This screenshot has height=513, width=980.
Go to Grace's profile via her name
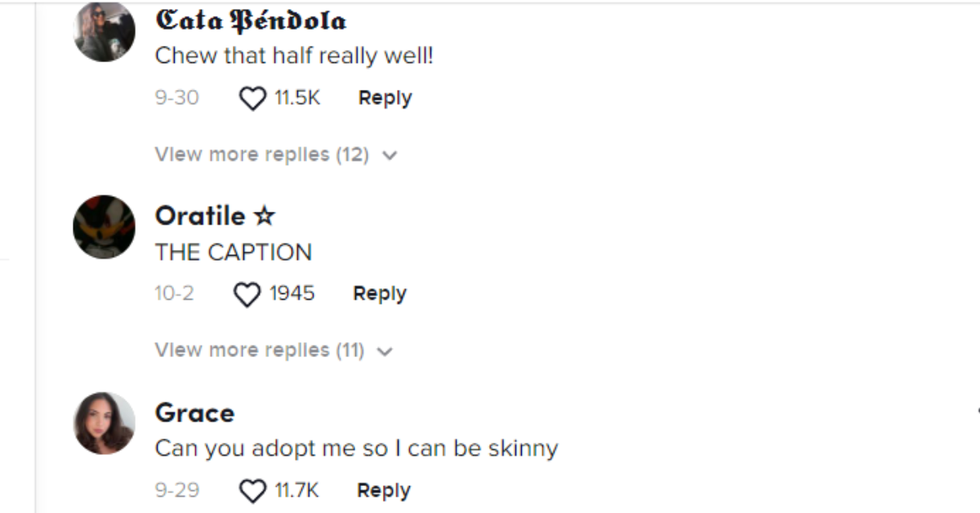pos(195,413)
